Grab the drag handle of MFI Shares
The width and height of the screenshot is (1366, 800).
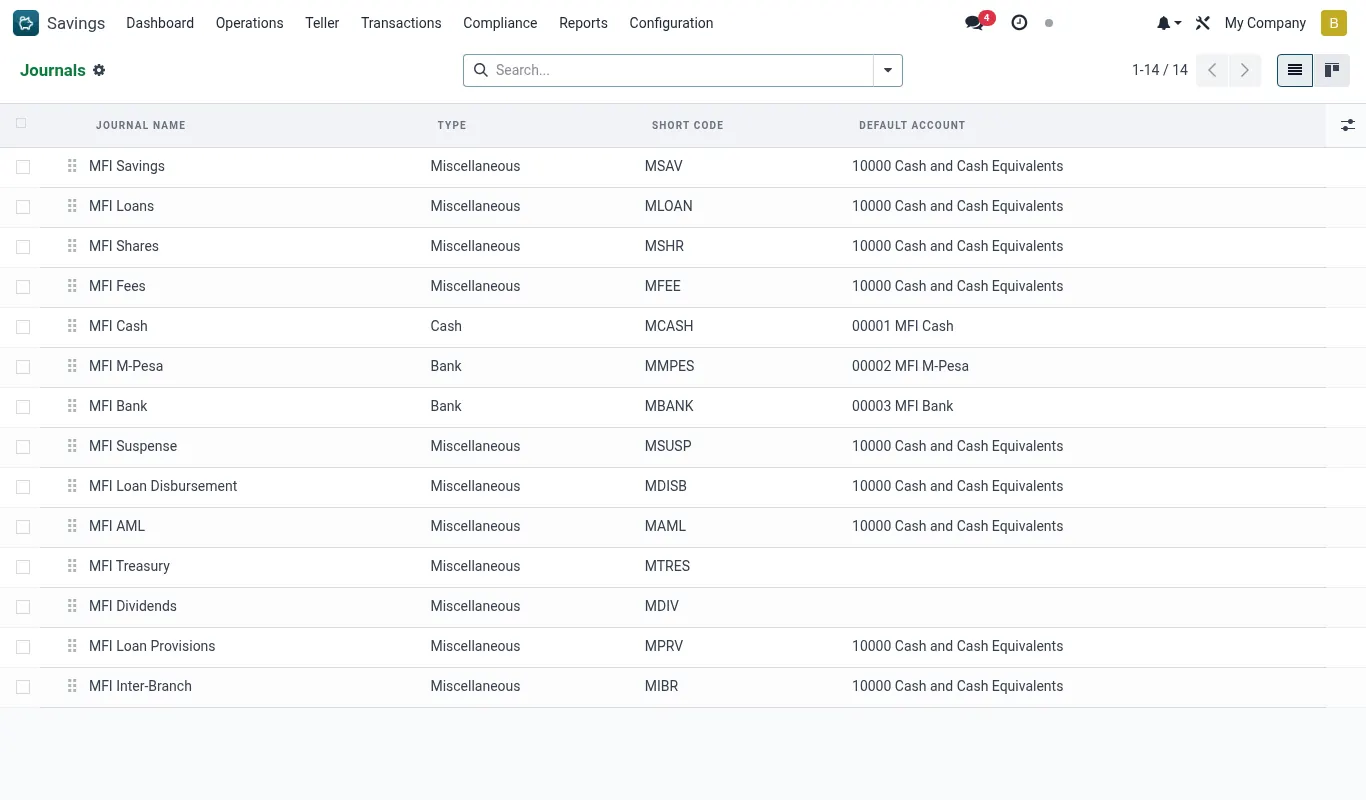point(72,246)
